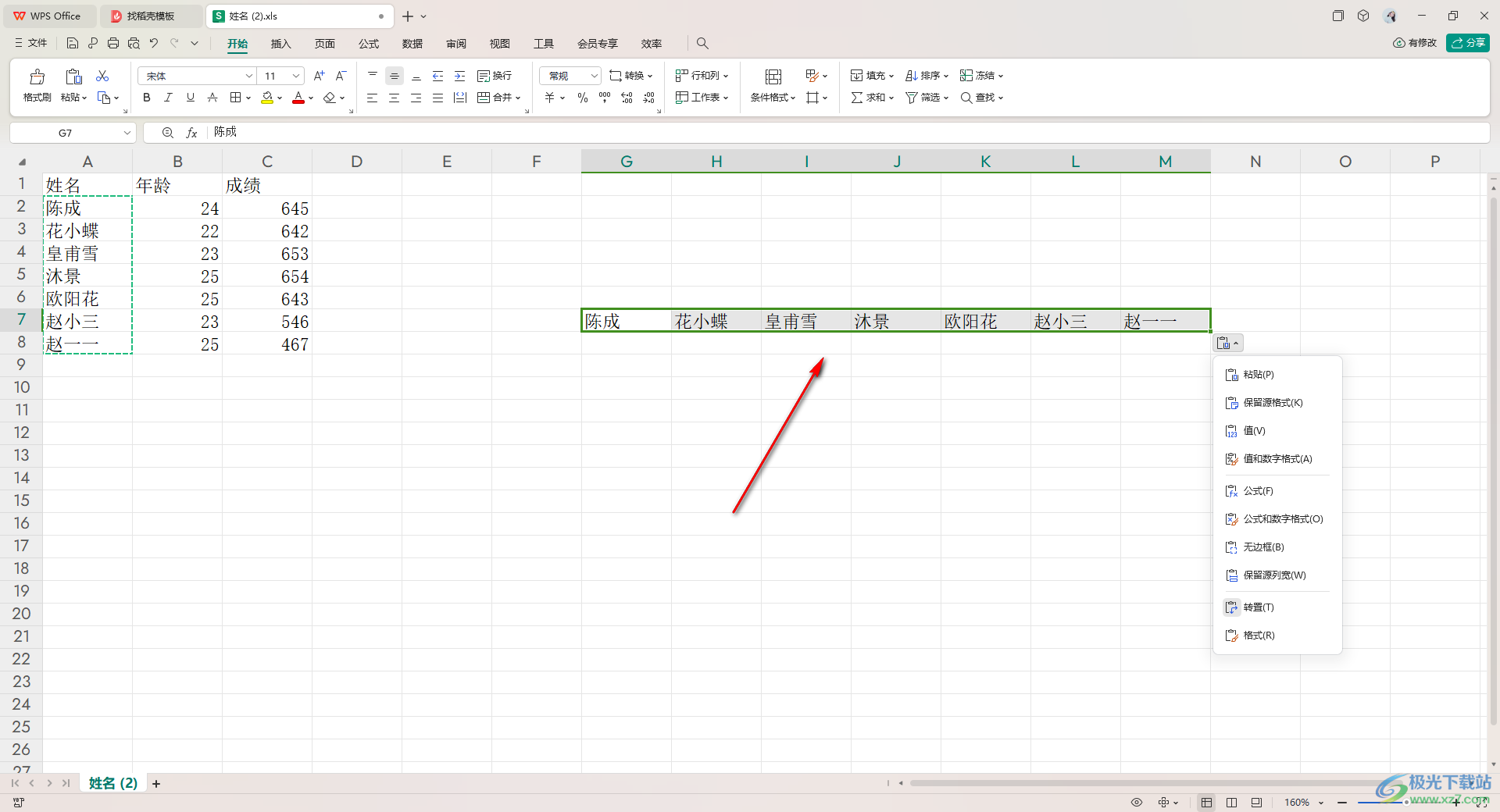Image resolution: width=1500 pixels, height=812 pixels.
Task: Click the 冻结 freeze panes button
Action: (981, 76)
